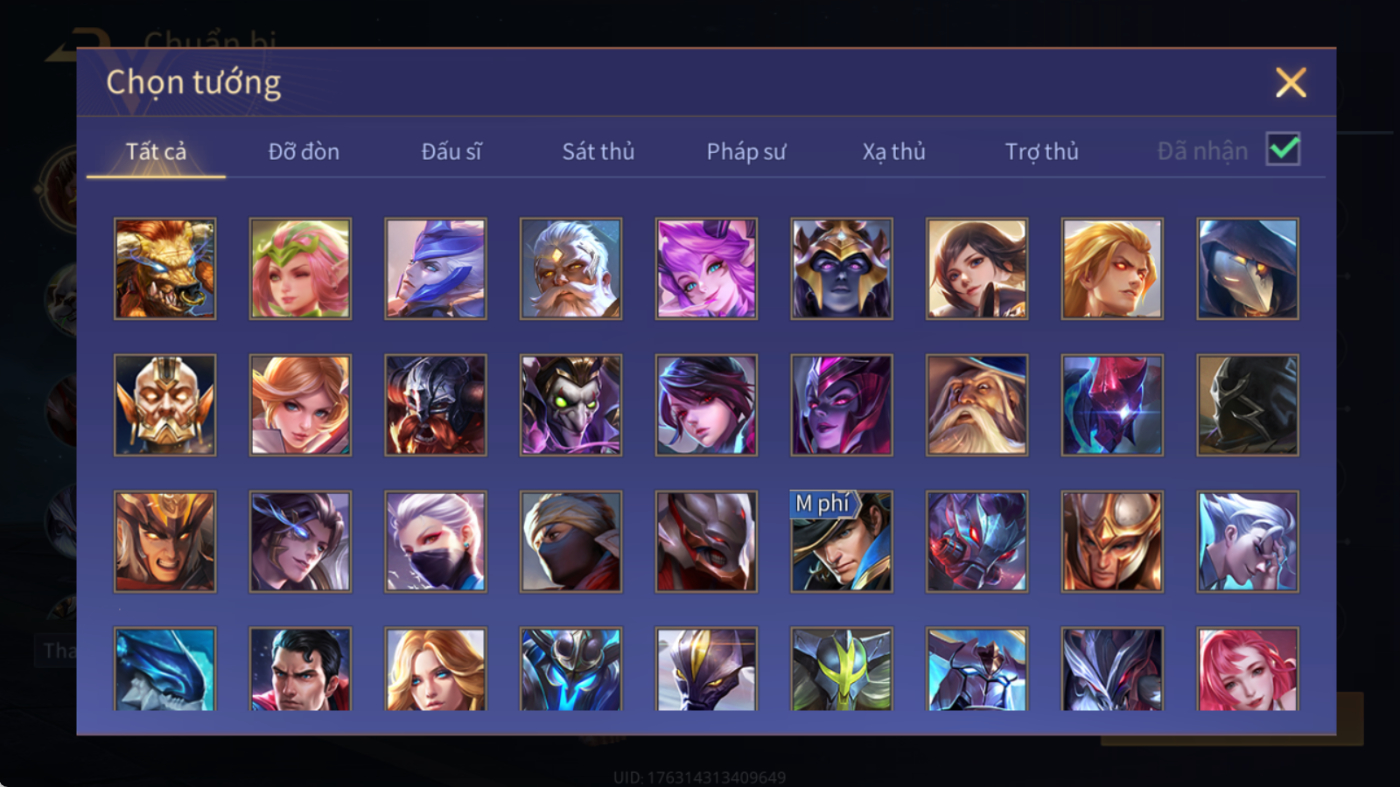The height and width of the screenshot is (787, 1400).
Task: Open the Sát thủ tab
Action: pyautogui.click(x=598, y=152)
